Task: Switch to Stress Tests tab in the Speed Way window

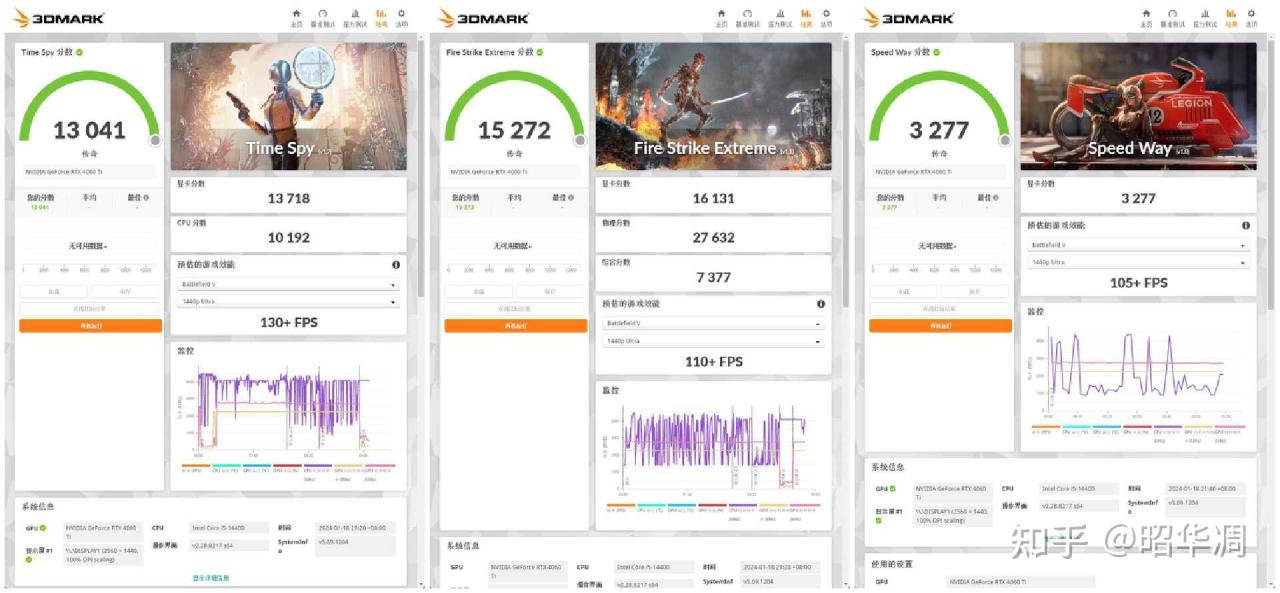Action: point(1205,17)
